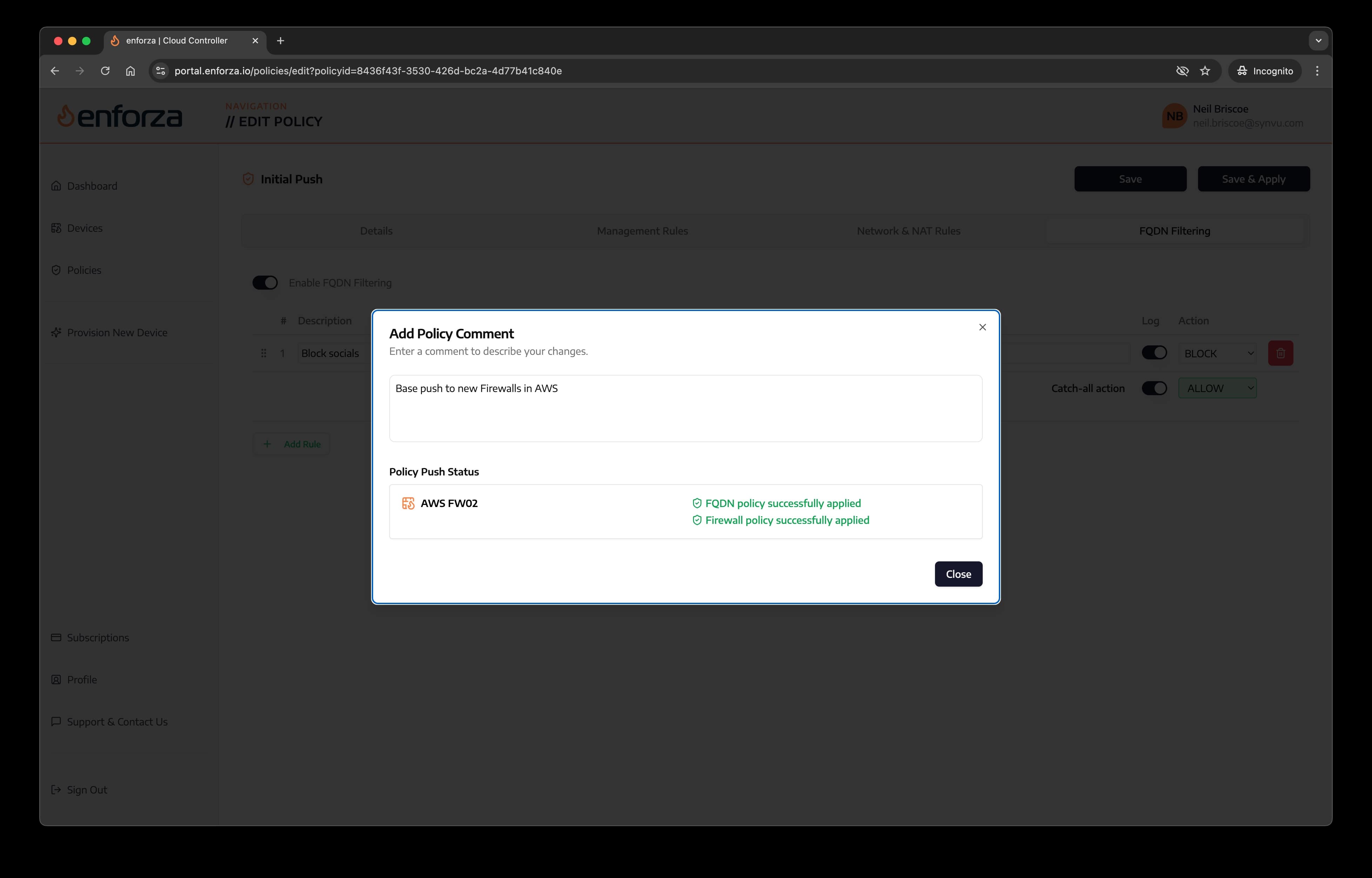Screen dimensions: 1372x878
Task: Toggle Log switch for Block socials rule
Action: point(1154,353)
